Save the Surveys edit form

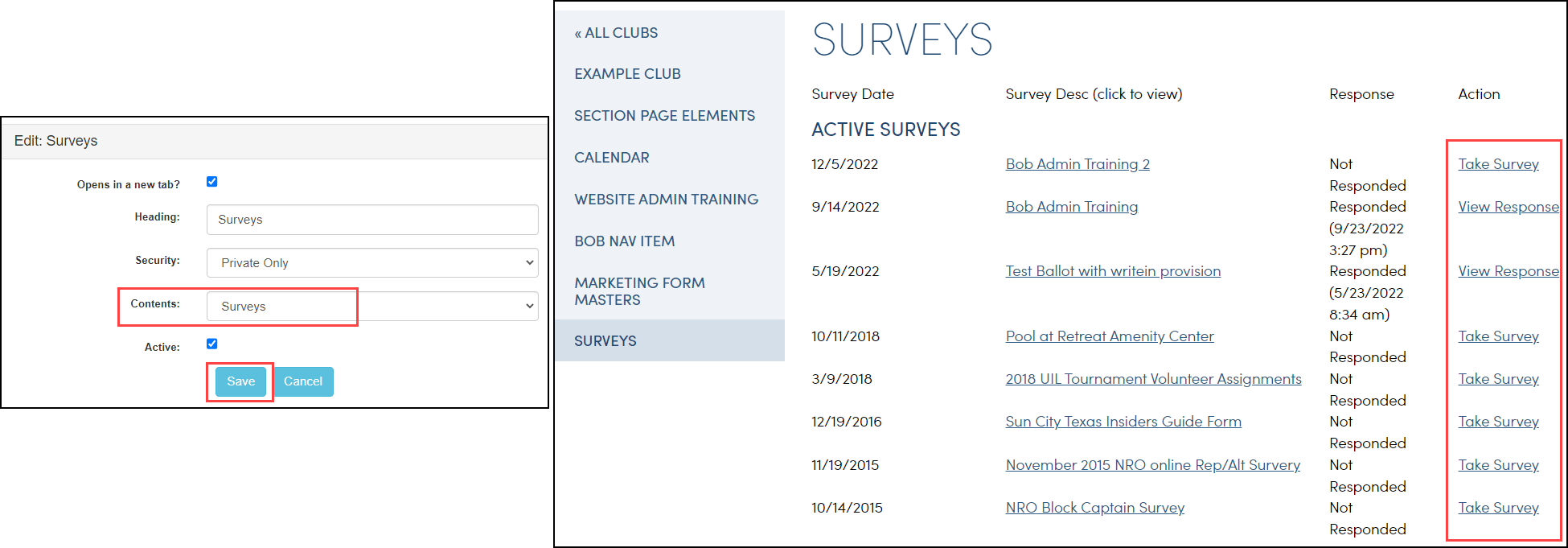pos(240,381)
